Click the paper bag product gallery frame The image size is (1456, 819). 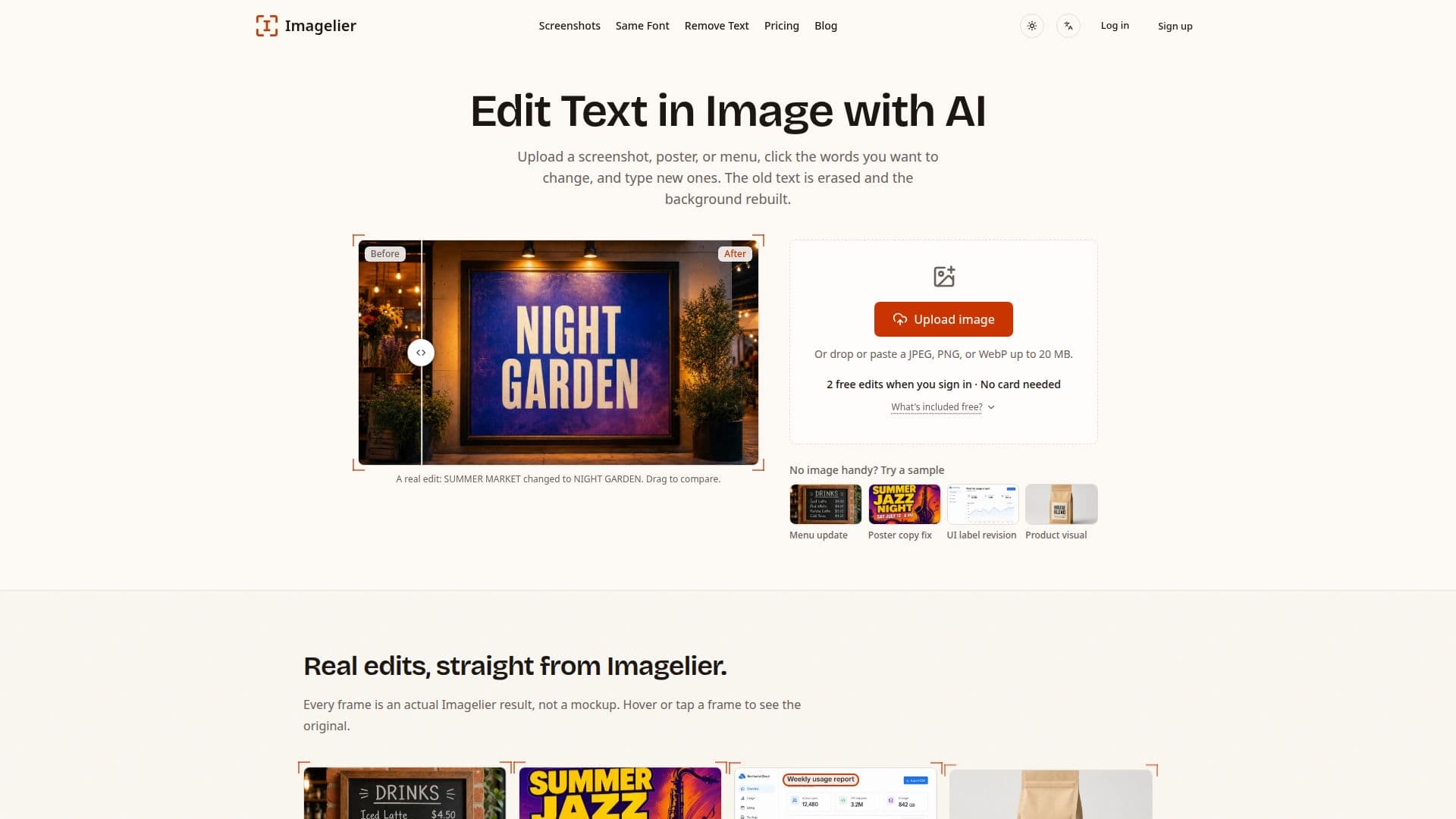coord(1051,793)
